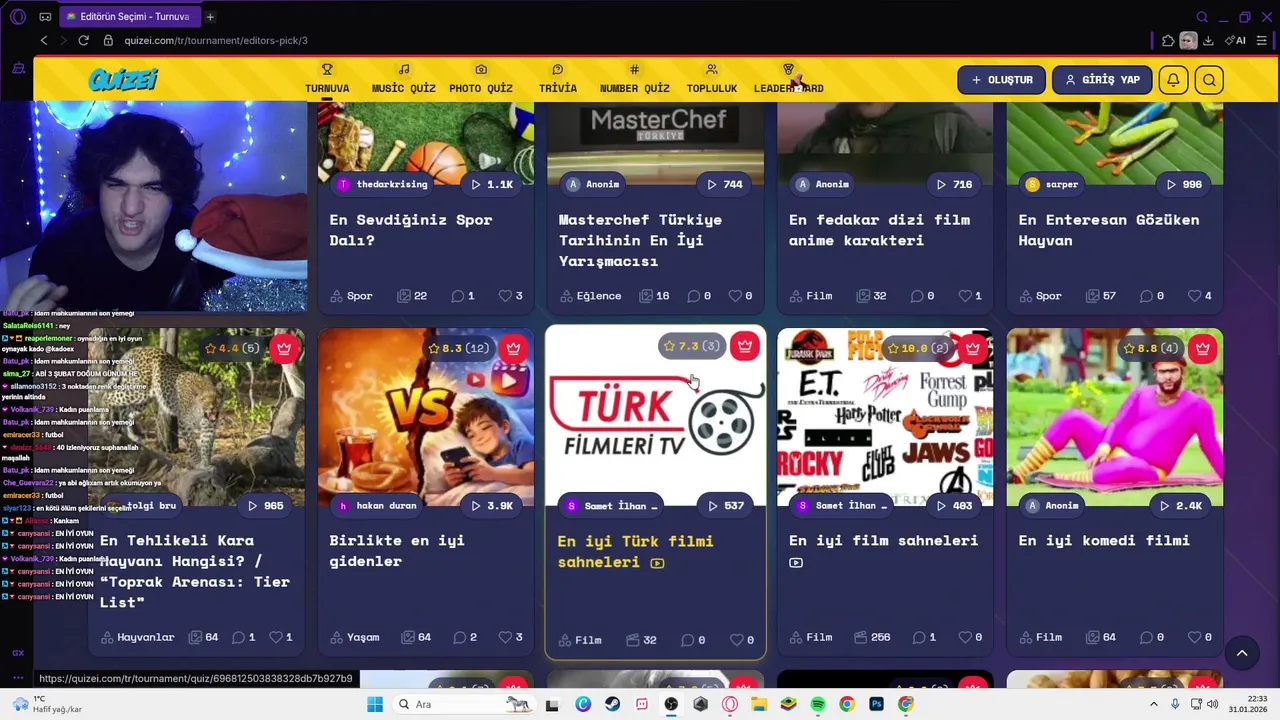
Task: Open the Turnuva menu item
Action: pyautogui.click(x=327, y=79)
